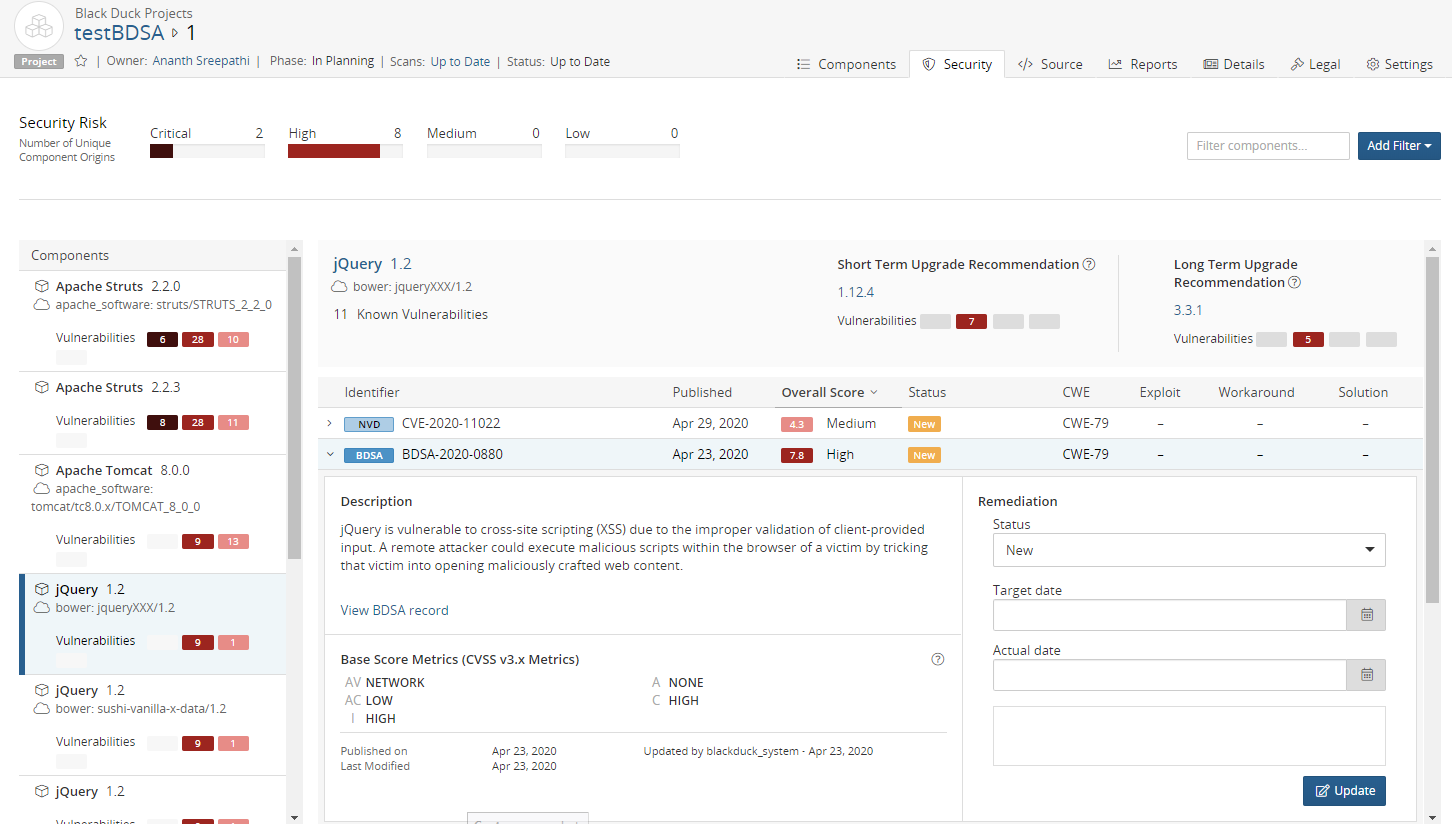
Task: Open the Components tab
Action: click(x=846, y=64)
